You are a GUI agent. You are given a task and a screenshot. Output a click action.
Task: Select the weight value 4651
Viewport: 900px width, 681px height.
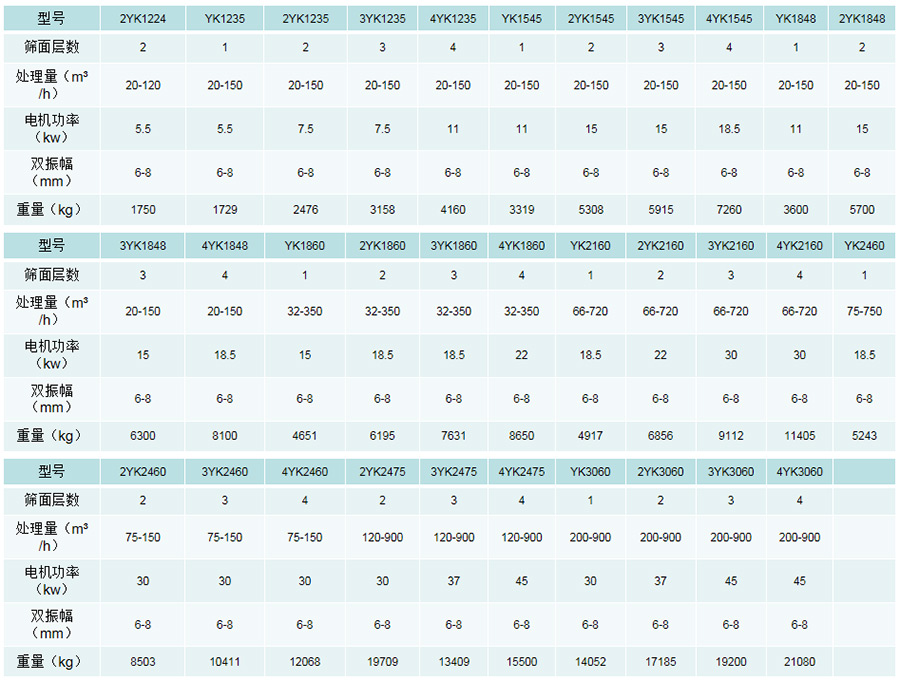click(x=304, y=436)
